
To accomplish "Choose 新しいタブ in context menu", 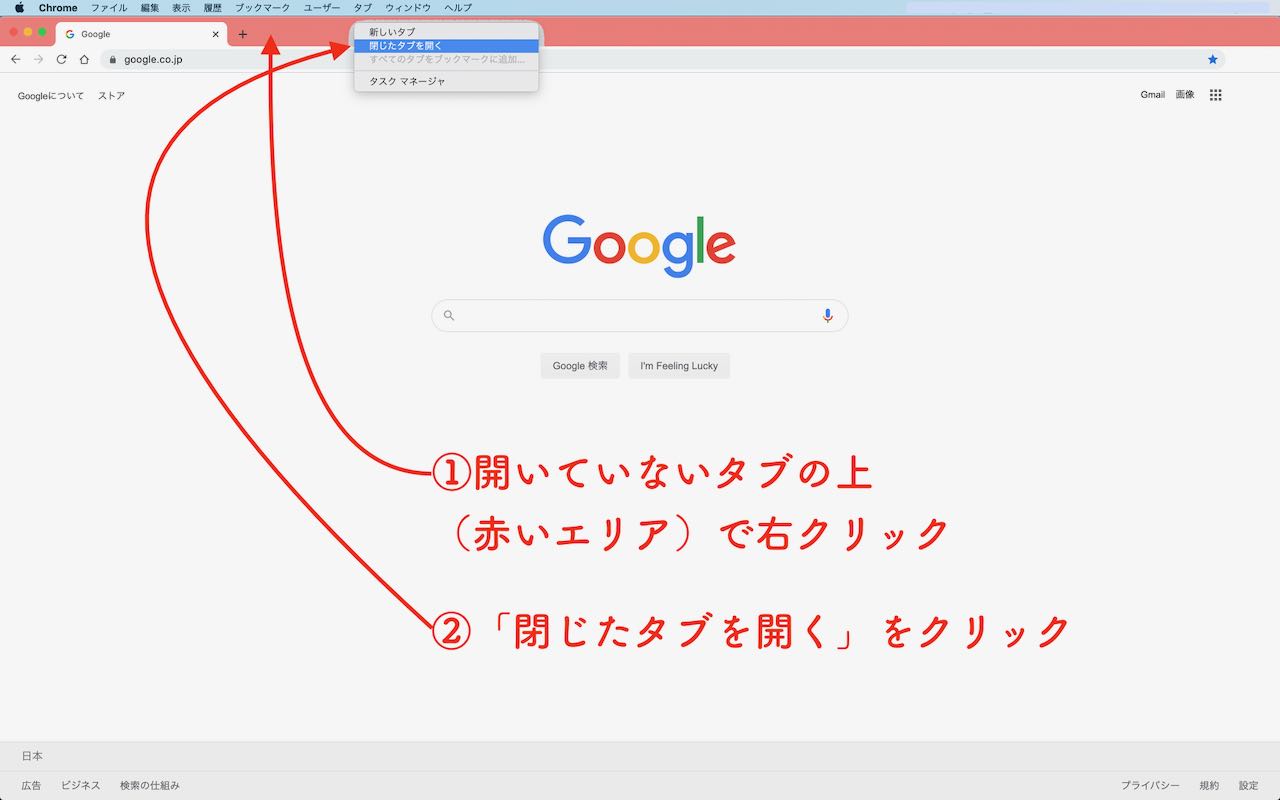I will point(446,32).
